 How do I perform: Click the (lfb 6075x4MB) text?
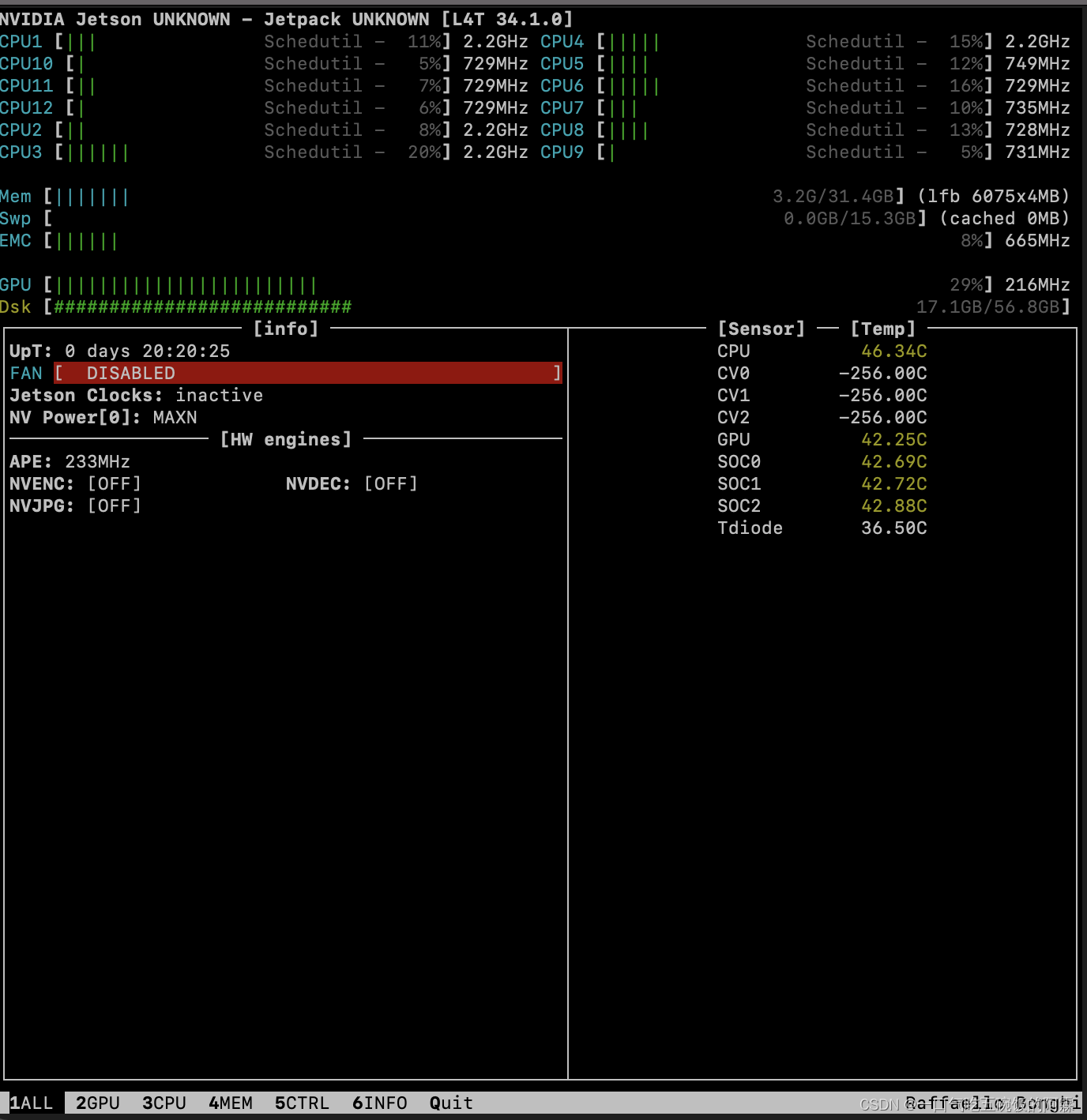pyautogui.click(x=994, y=196)
